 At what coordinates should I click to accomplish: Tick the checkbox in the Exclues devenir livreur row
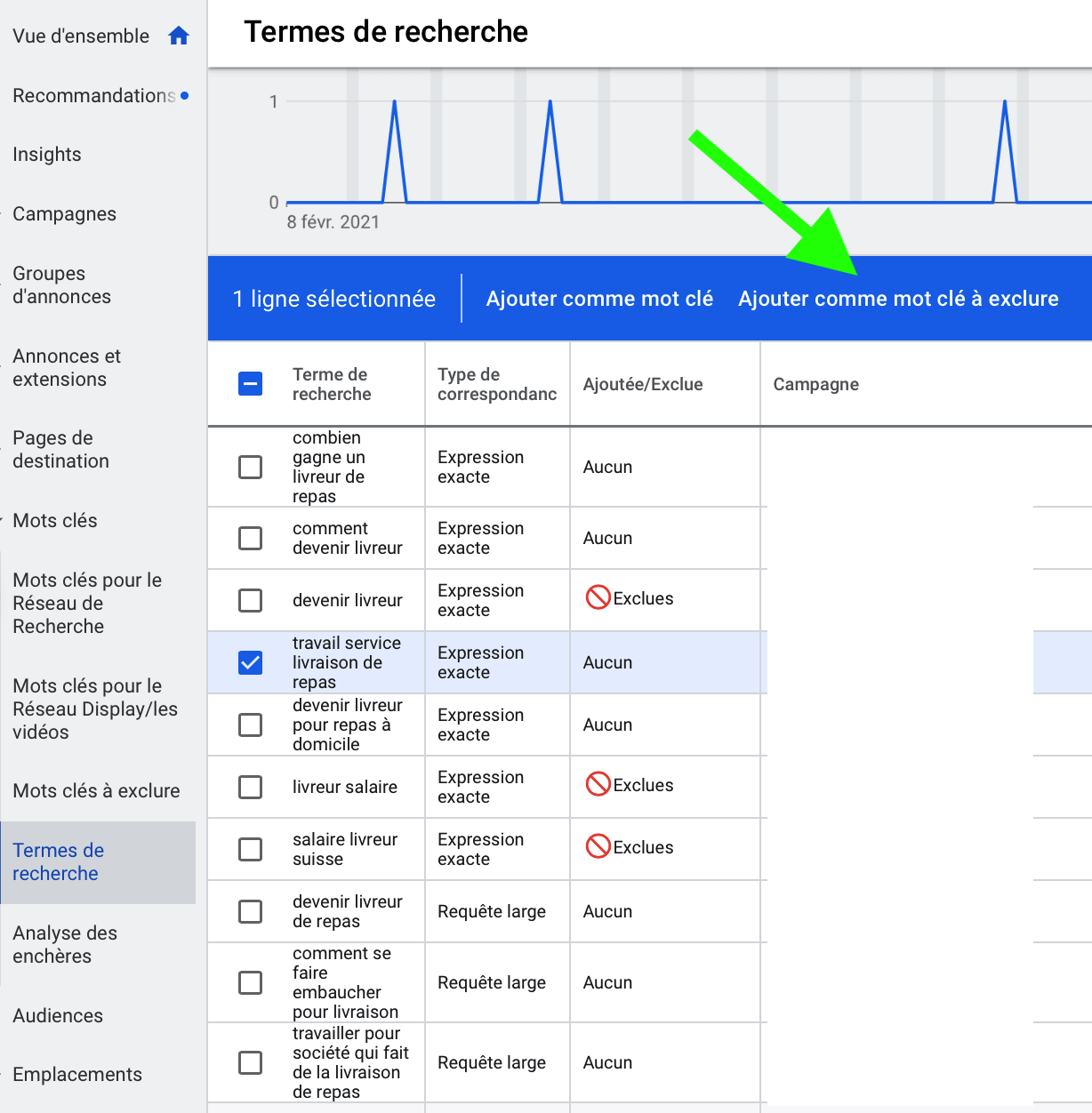[x=251, y=600]
